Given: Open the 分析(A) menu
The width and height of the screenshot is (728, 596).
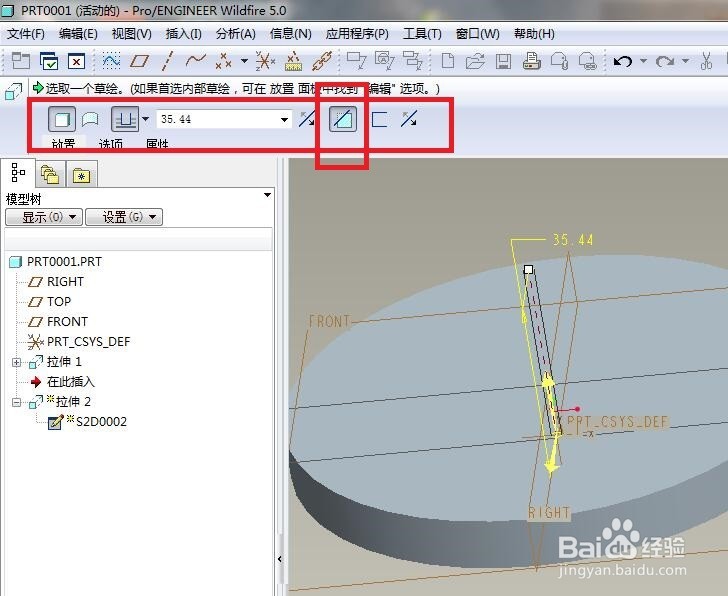Looking at the screenshot, I should 235,34.
